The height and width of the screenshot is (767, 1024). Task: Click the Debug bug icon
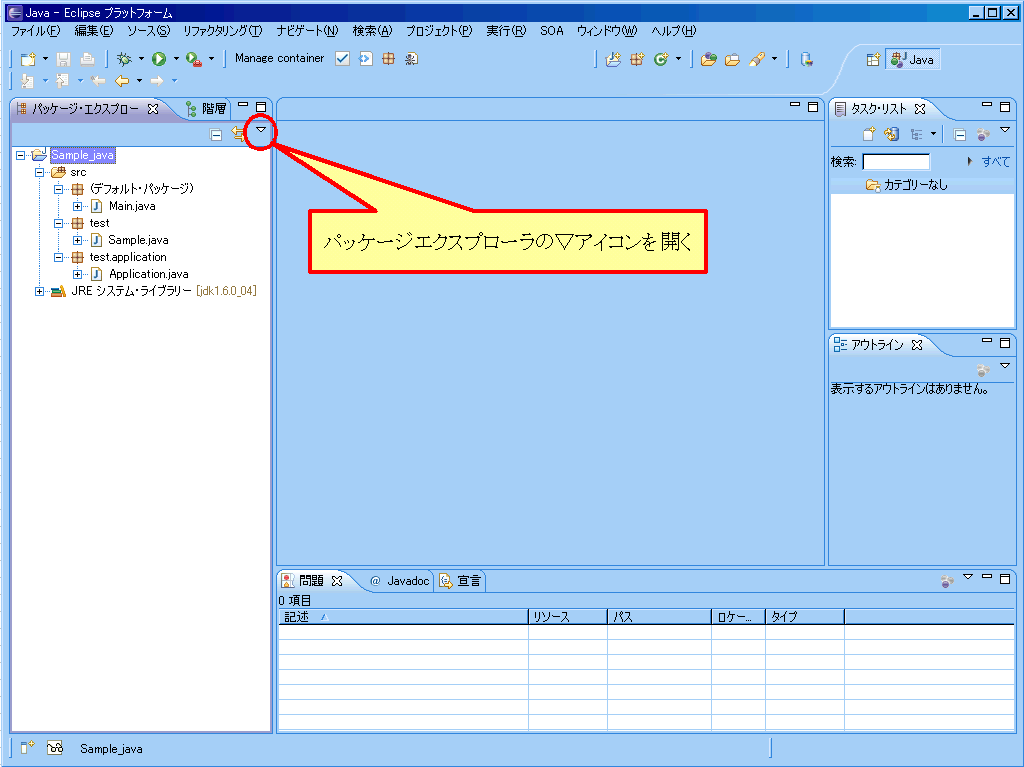pos(124,59)
